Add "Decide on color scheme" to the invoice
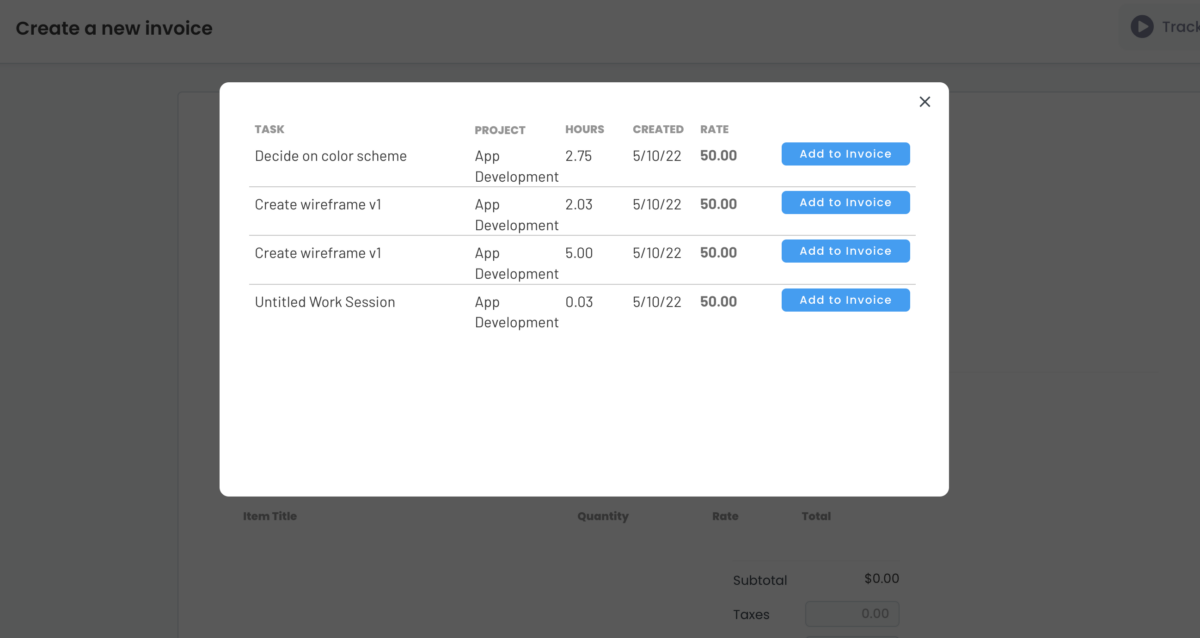Viewport: 1200px width, 638px height. pyautogui.click(x=845, y=154)
